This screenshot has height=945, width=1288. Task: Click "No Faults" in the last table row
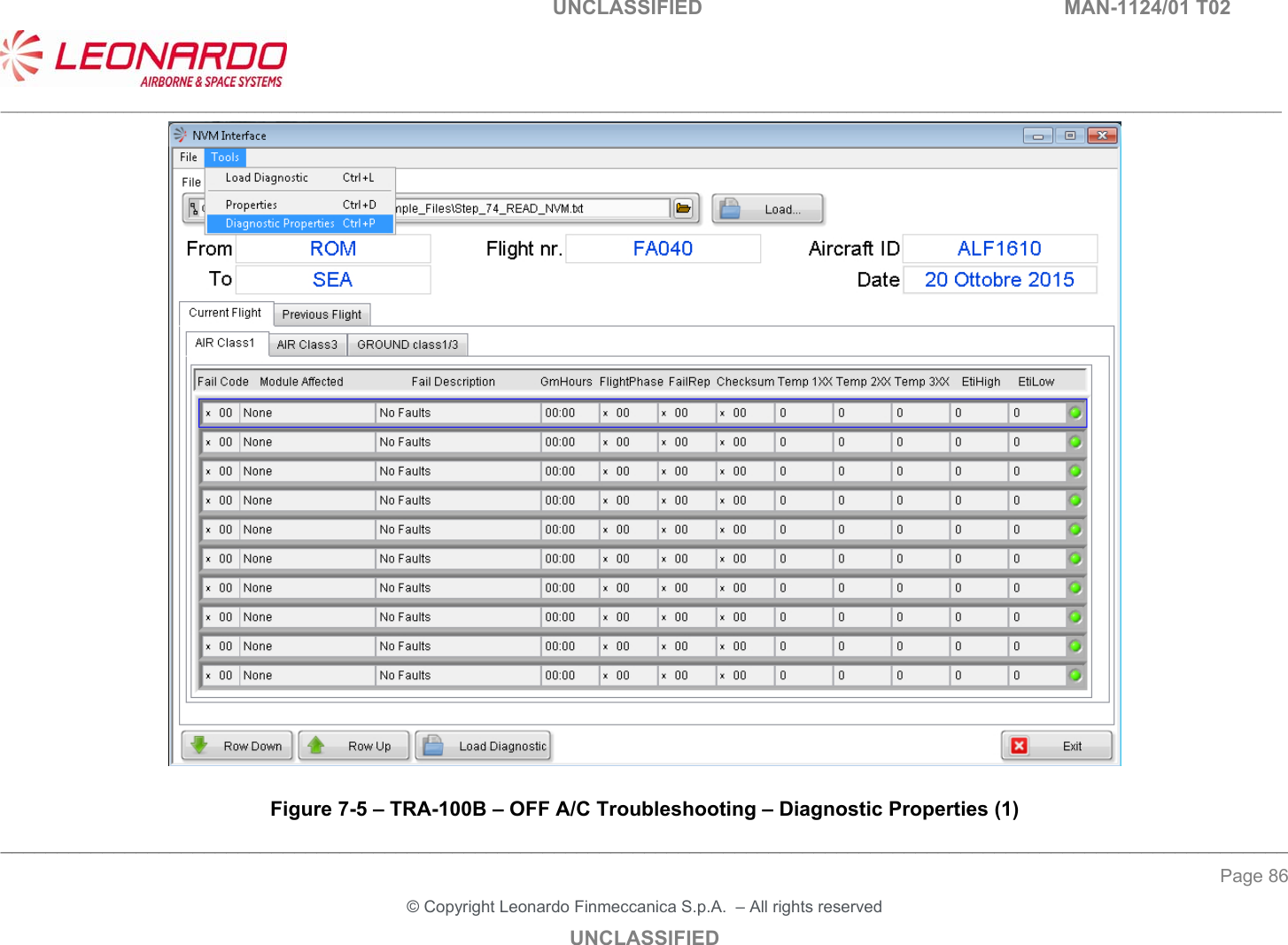coord(459,676)
